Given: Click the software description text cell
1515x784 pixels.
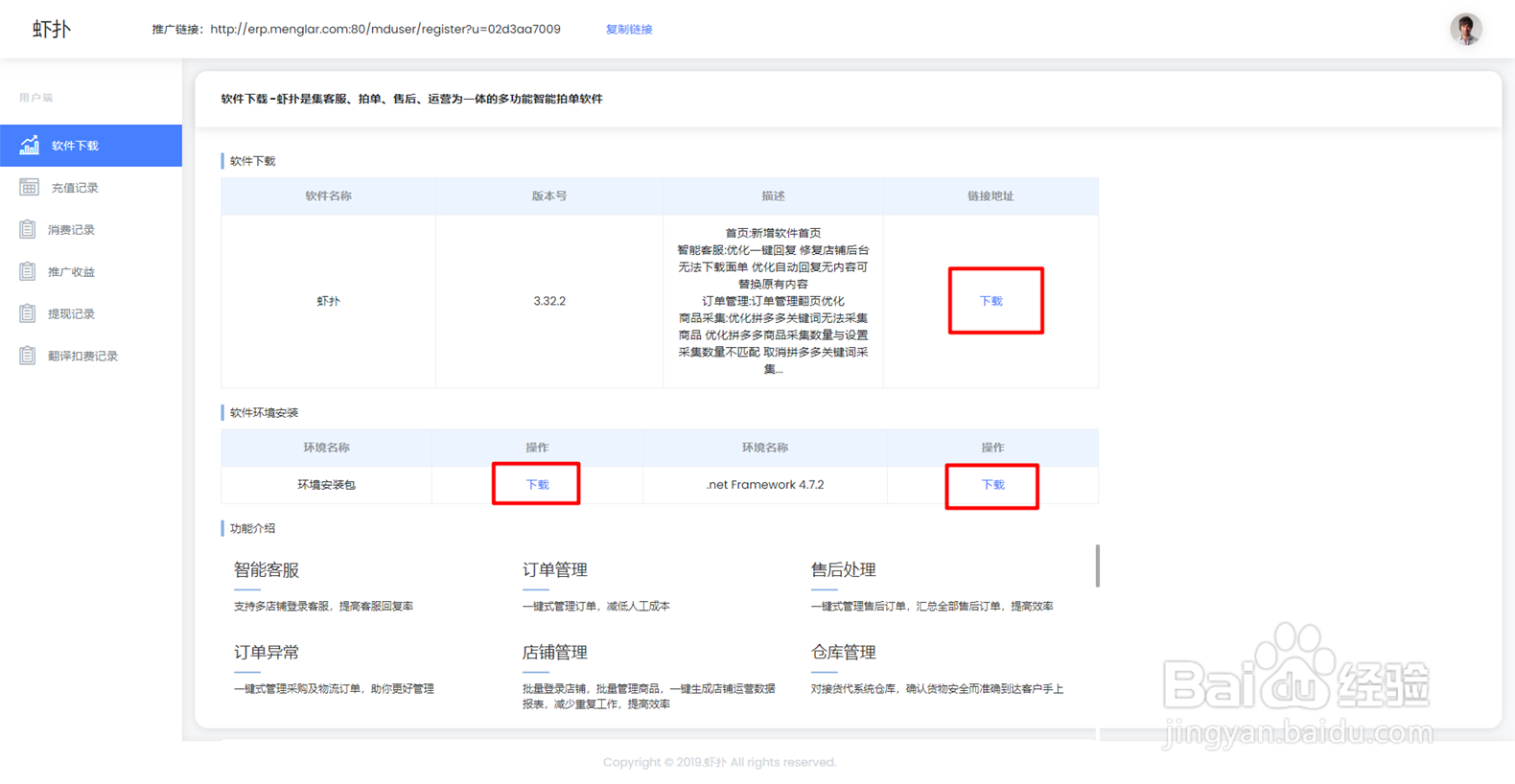Looking at the screenshot, I should pyautogui.click(x=773, y=301).
